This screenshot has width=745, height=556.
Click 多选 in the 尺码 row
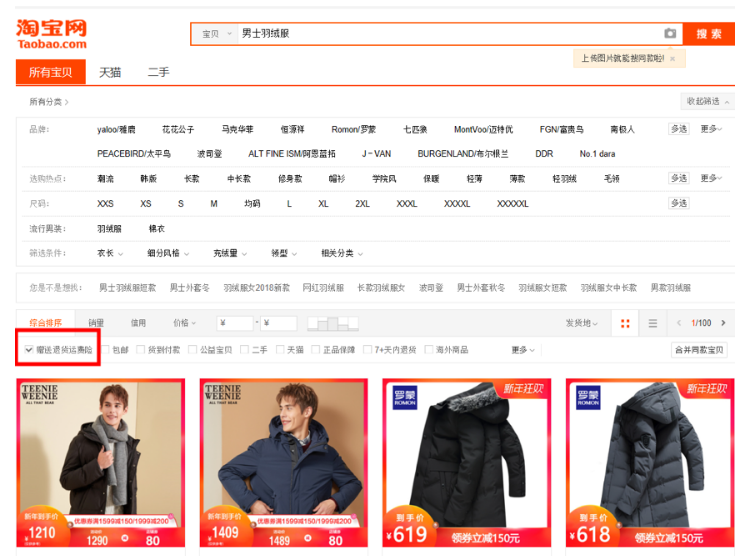pos(679,203)
